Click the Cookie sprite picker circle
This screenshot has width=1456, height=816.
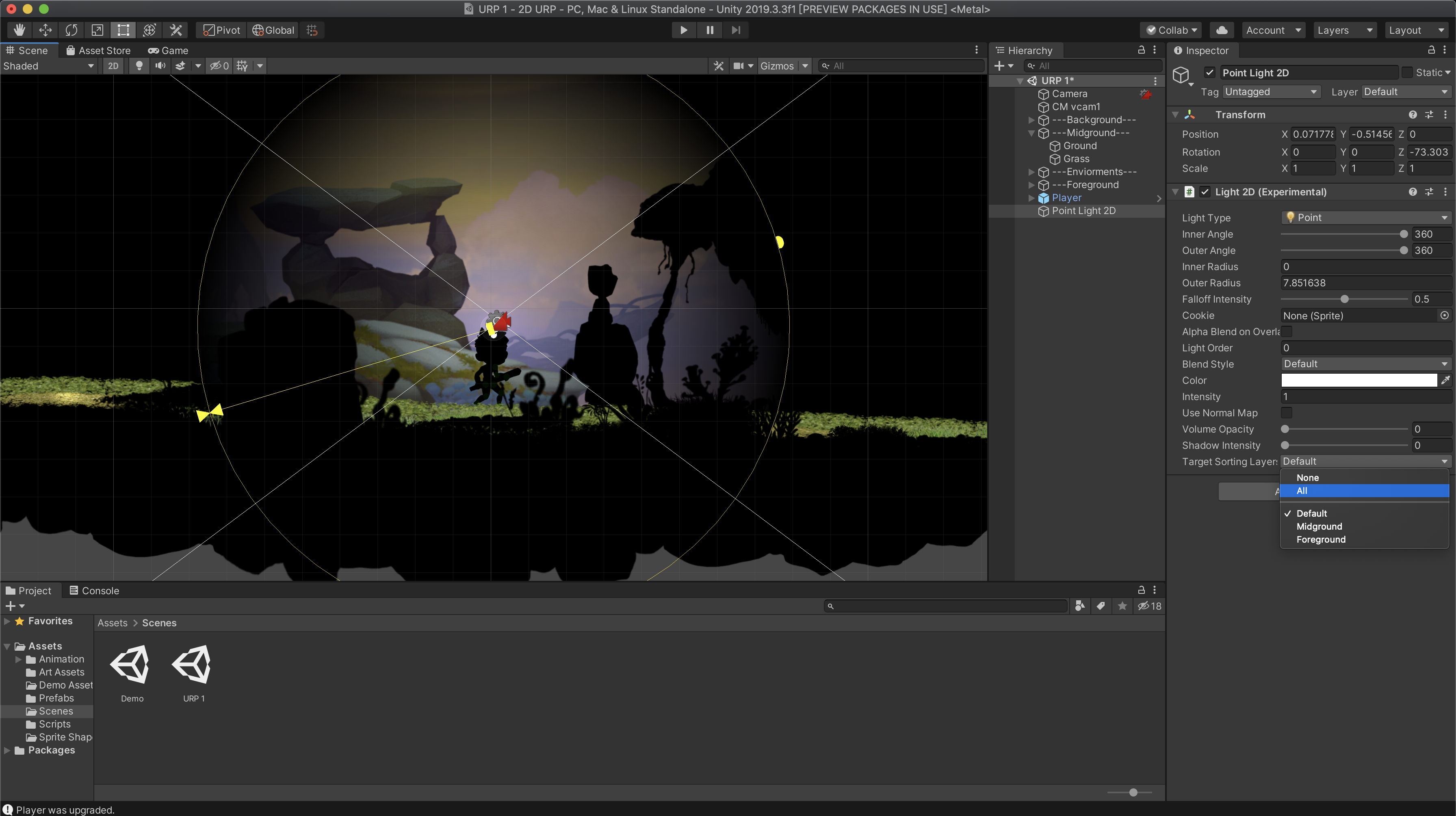coord(1444,315)
